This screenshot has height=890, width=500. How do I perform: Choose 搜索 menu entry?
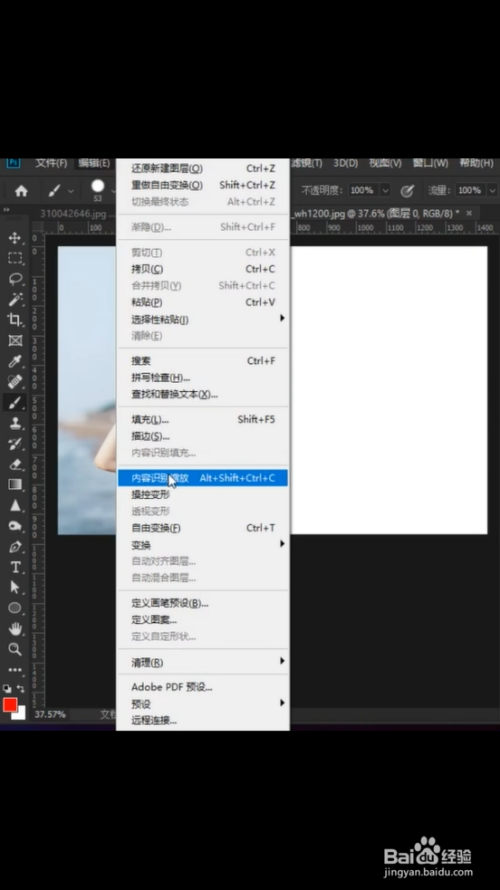tap(203, 361)
